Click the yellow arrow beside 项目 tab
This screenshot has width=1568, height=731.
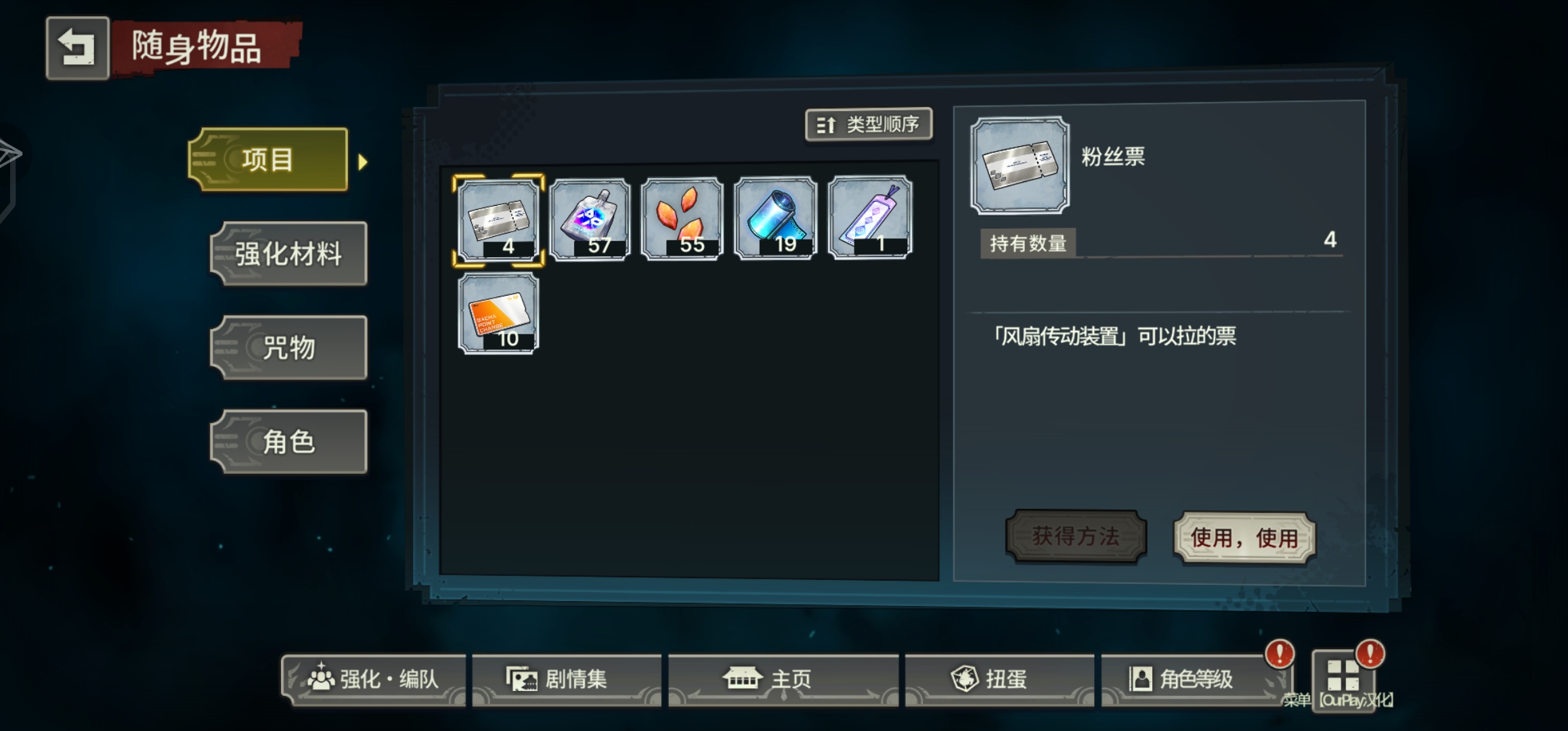coord(363,162)
